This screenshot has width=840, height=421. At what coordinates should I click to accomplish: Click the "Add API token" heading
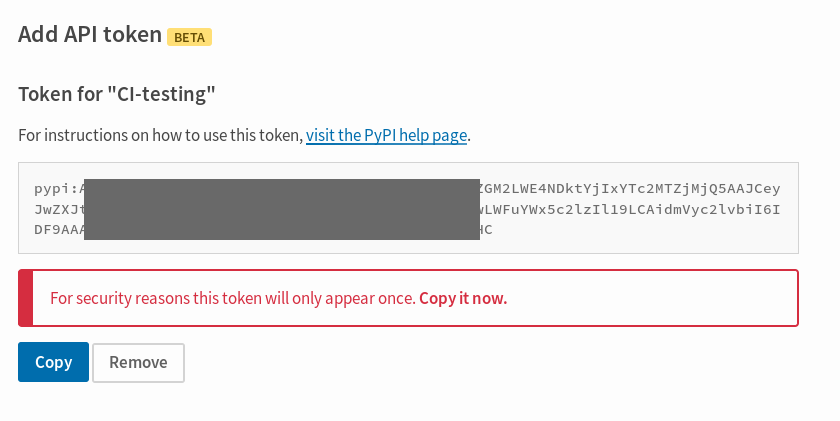click(x=90, y=34)
